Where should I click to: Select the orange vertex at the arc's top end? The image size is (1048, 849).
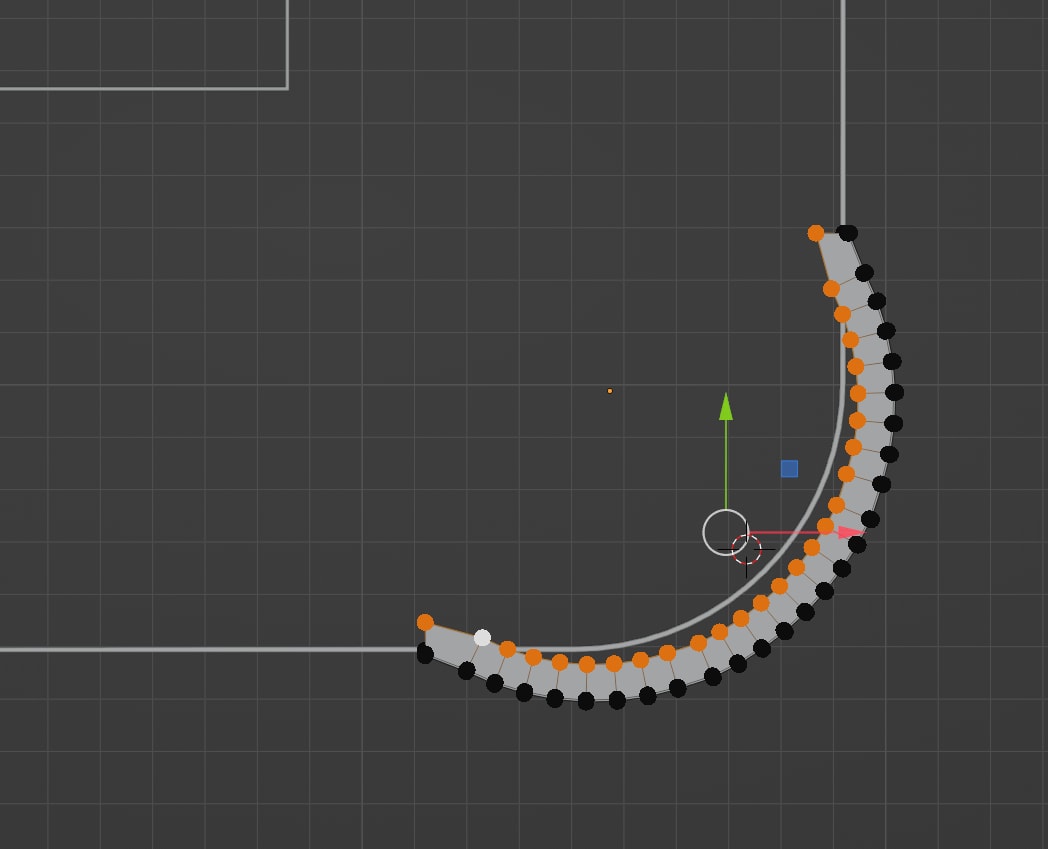(x=815, y=233)
